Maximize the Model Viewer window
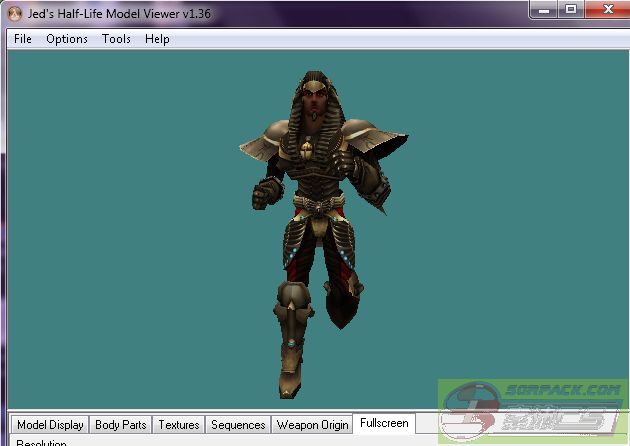Screen dimensions: 630x446 pos(571,10)
